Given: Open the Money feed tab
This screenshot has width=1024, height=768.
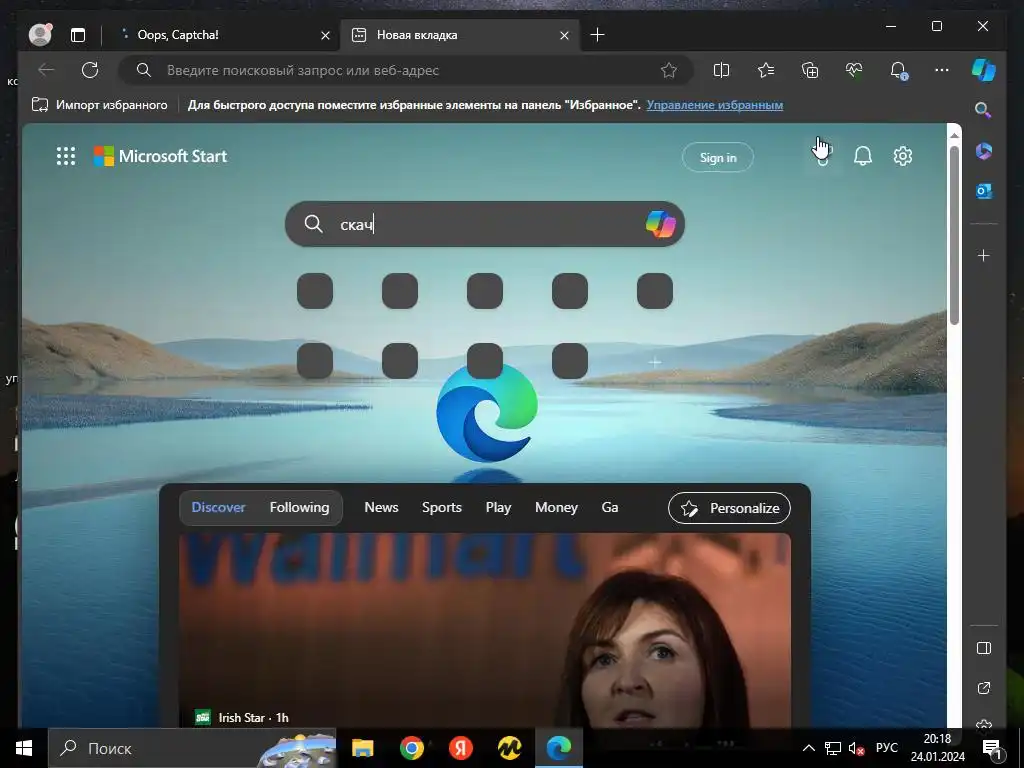Looking at the screenshot, I should point(556,507).
